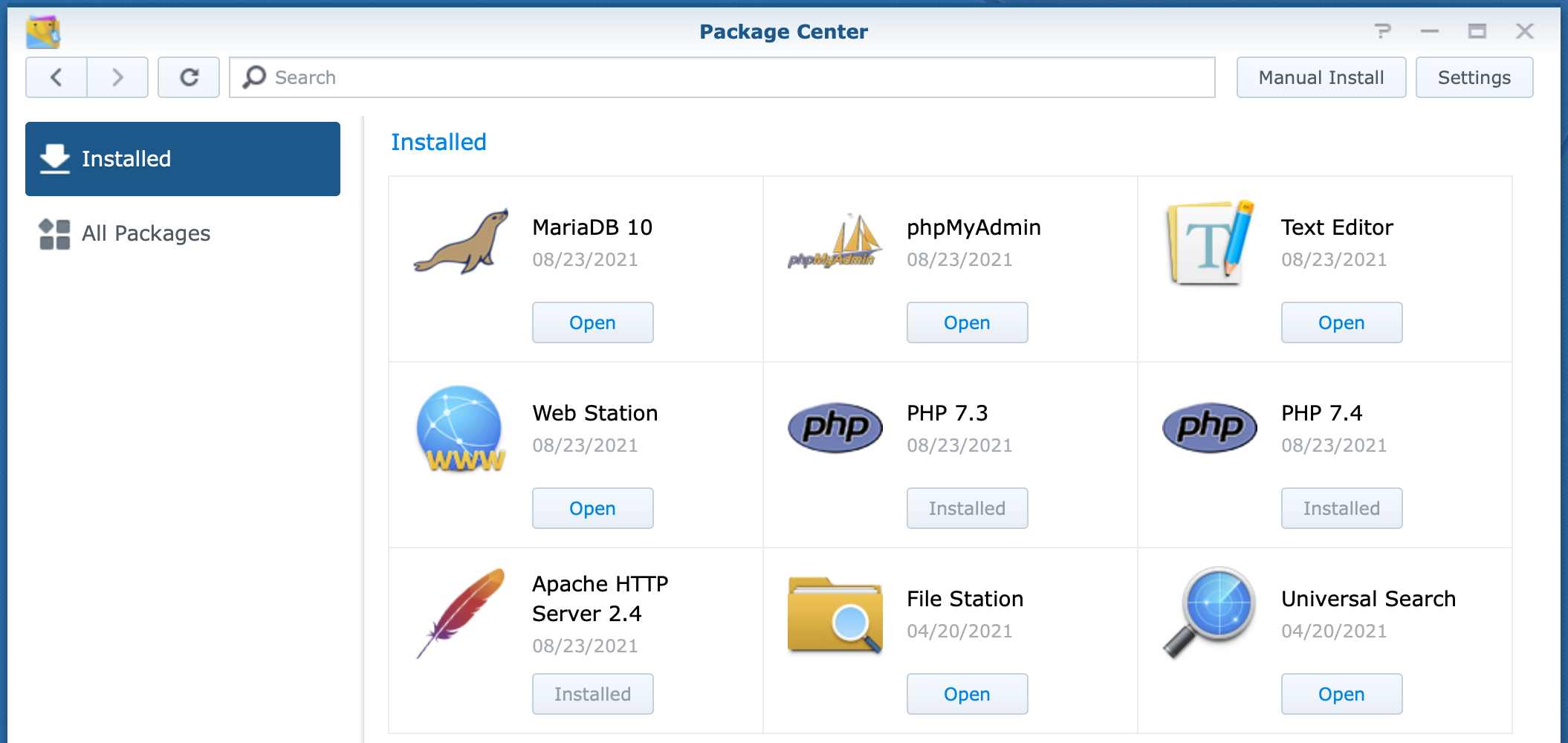Click the Installed section heading

click(439, 142)
